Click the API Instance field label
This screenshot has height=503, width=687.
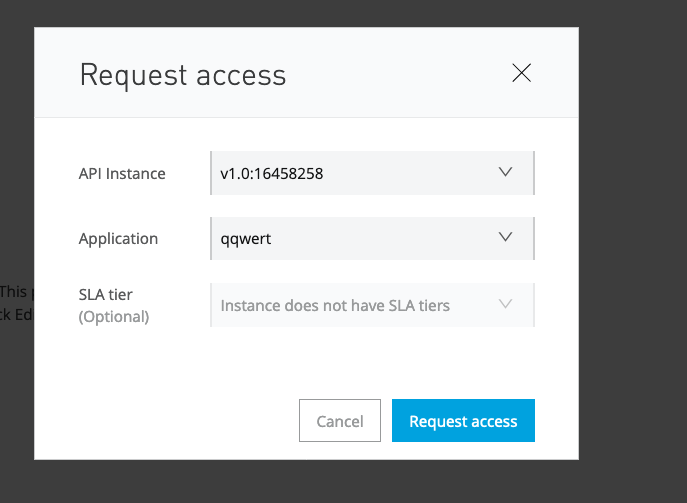[x=122, y=174]
